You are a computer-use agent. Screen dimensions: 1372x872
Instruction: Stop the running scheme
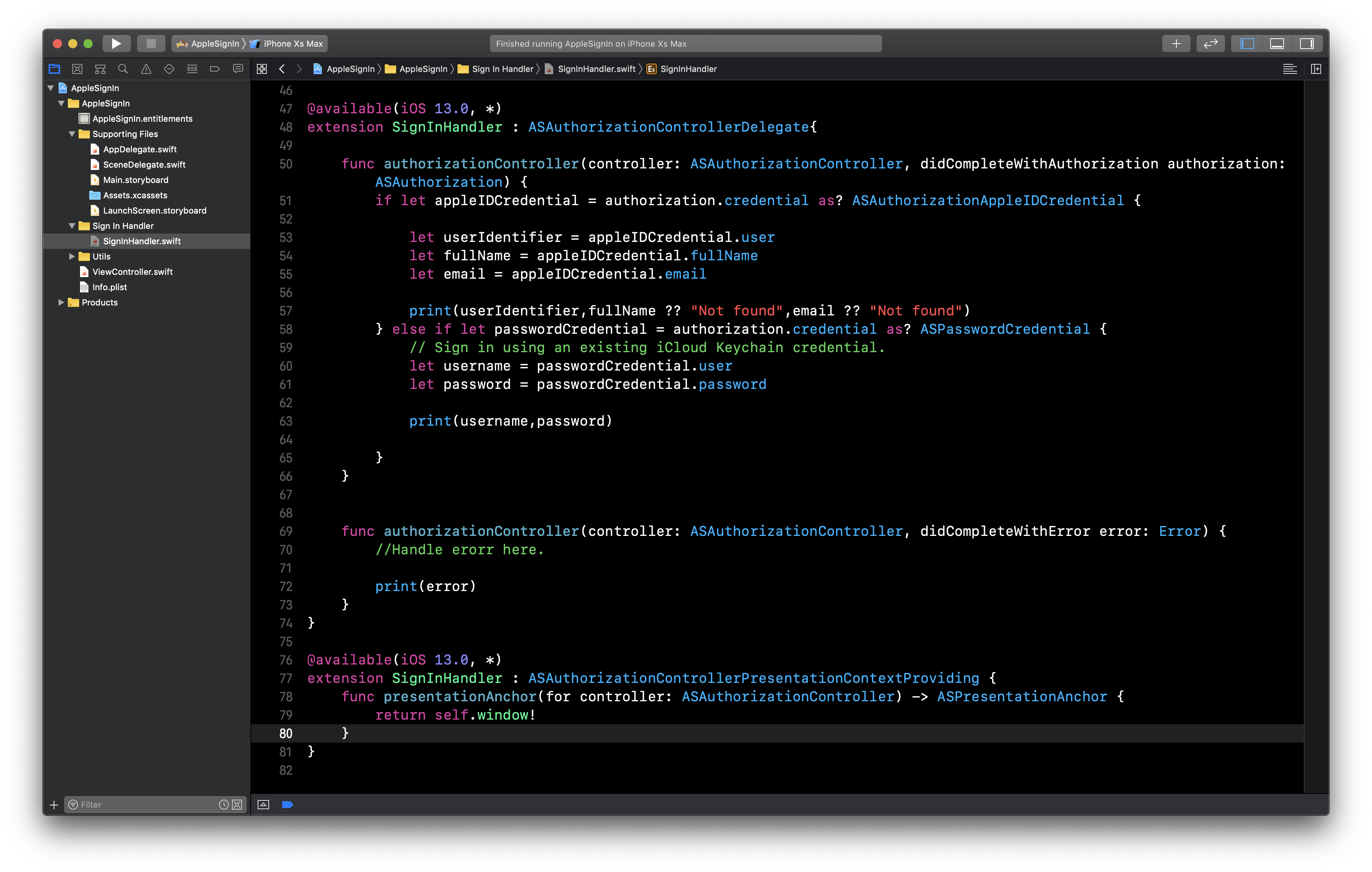point(151,43)
